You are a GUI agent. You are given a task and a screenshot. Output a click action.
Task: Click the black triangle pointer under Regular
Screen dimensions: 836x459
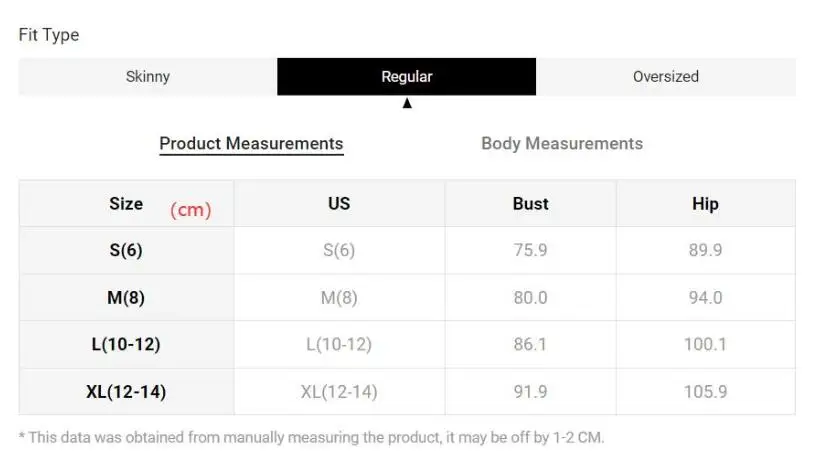(x=407, y=103)
